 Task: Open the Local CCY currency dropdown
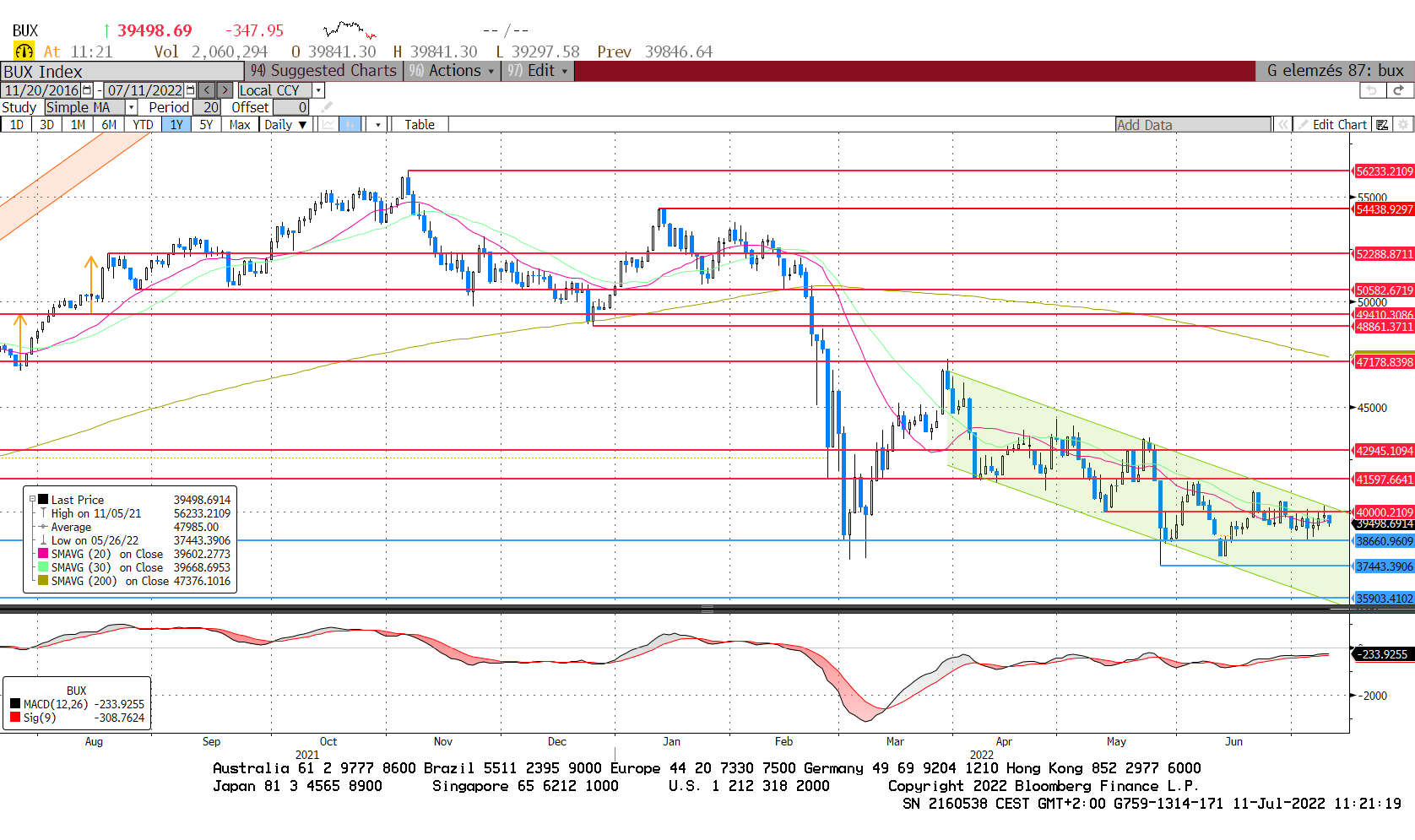pyautogui.click(x=318, y=90)
